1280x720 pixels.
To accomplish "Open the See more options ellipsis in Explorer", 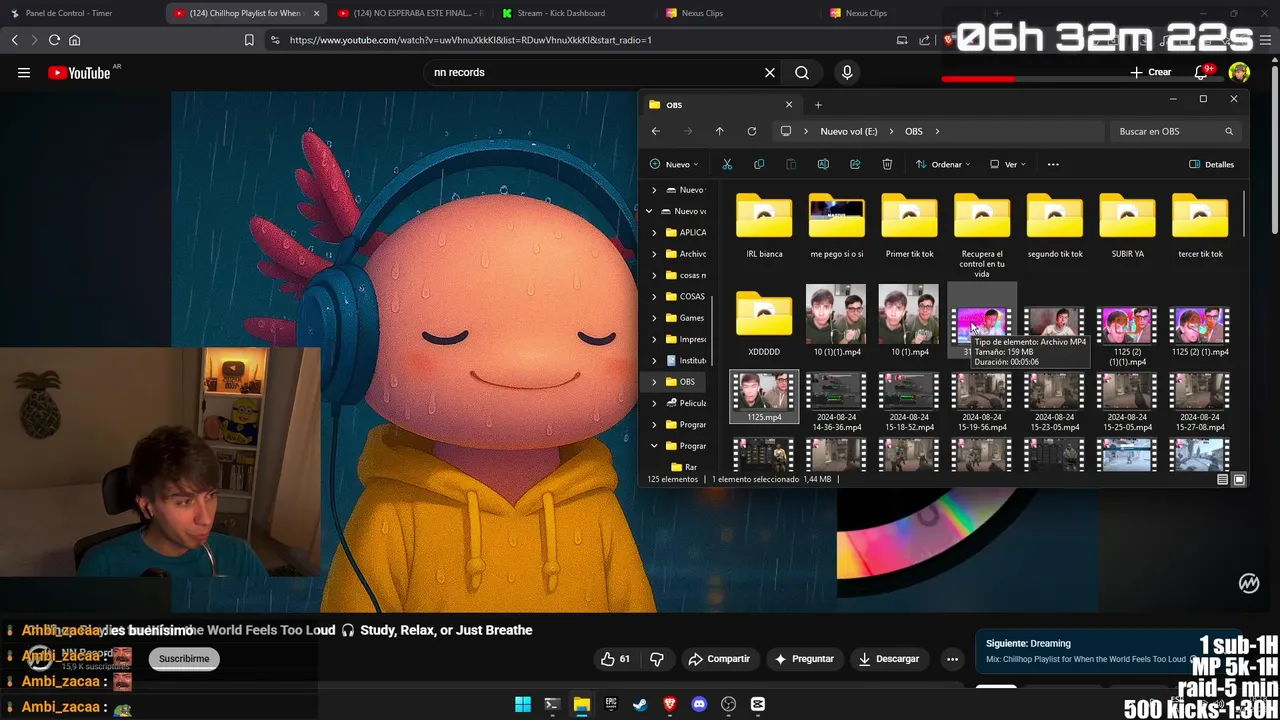I will [1053, 164].
